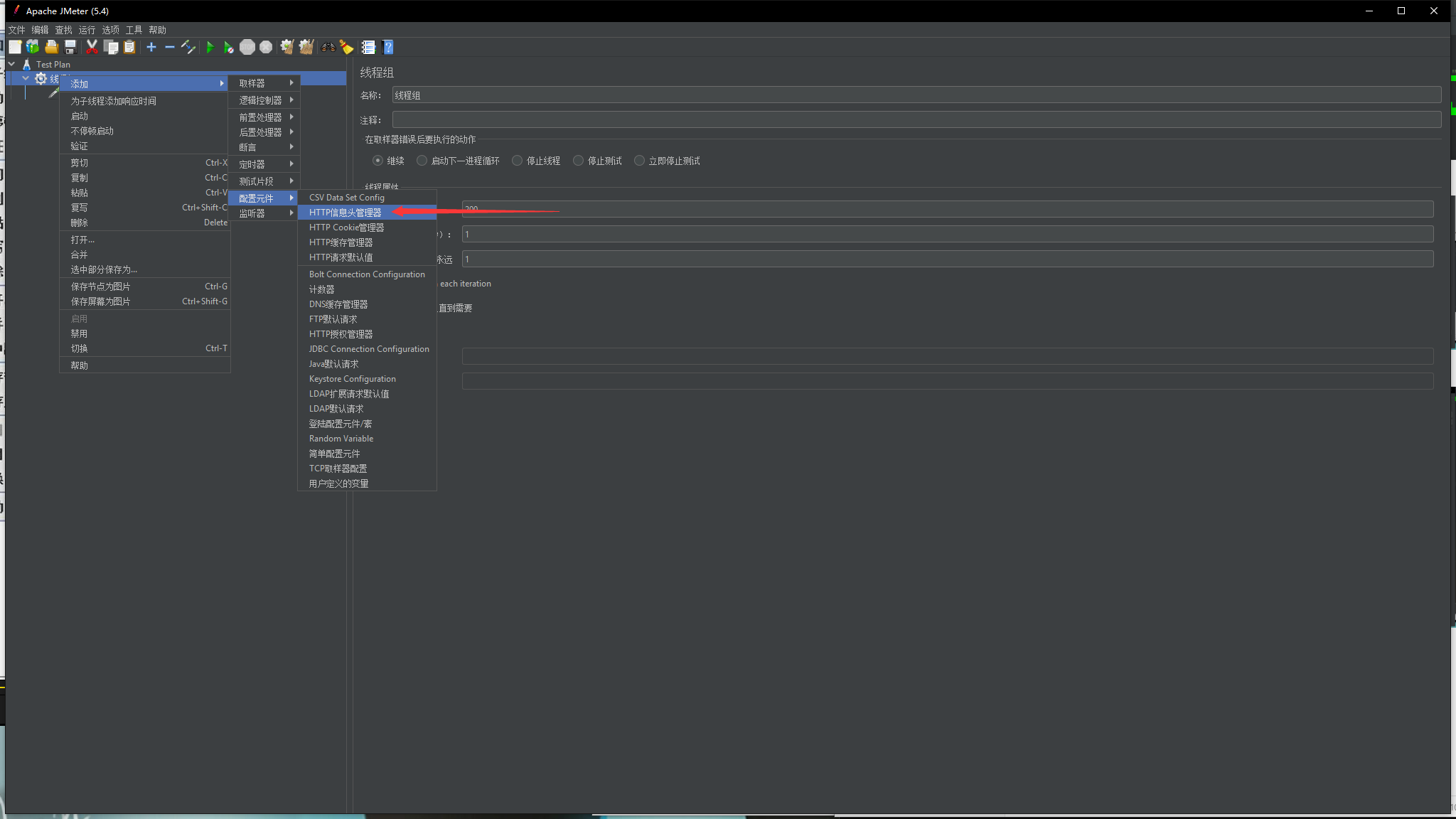Collapse the Test Plan tree node
The image size is (1456, 819).
point(11,64)
